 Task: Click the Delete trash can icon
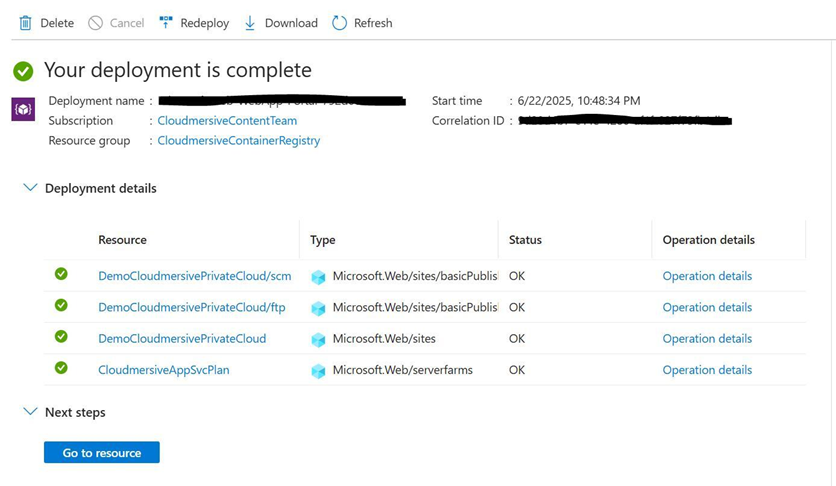coord(25,23)
